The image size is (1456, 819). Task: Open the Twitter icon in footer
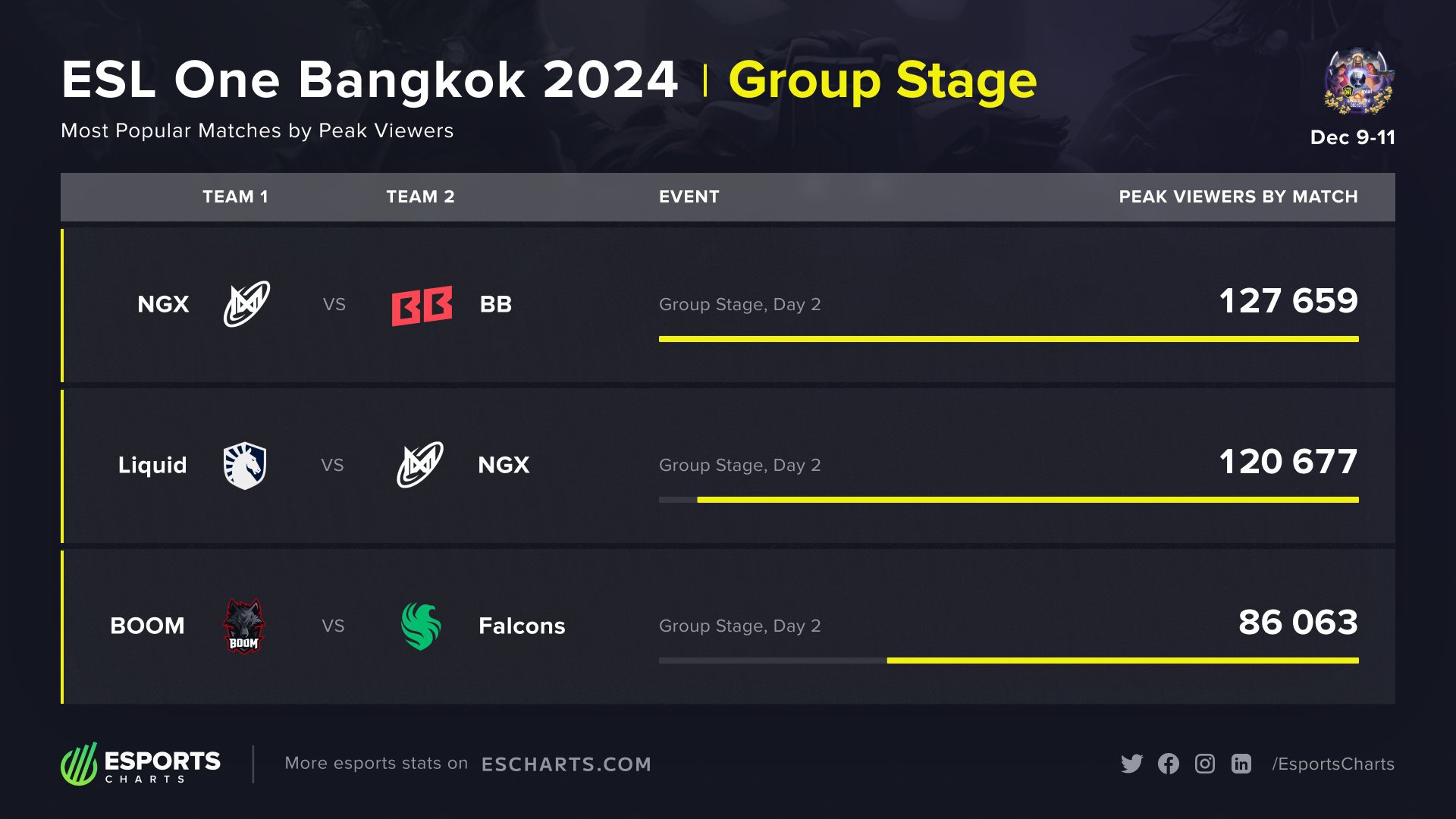click(1131, 764)
